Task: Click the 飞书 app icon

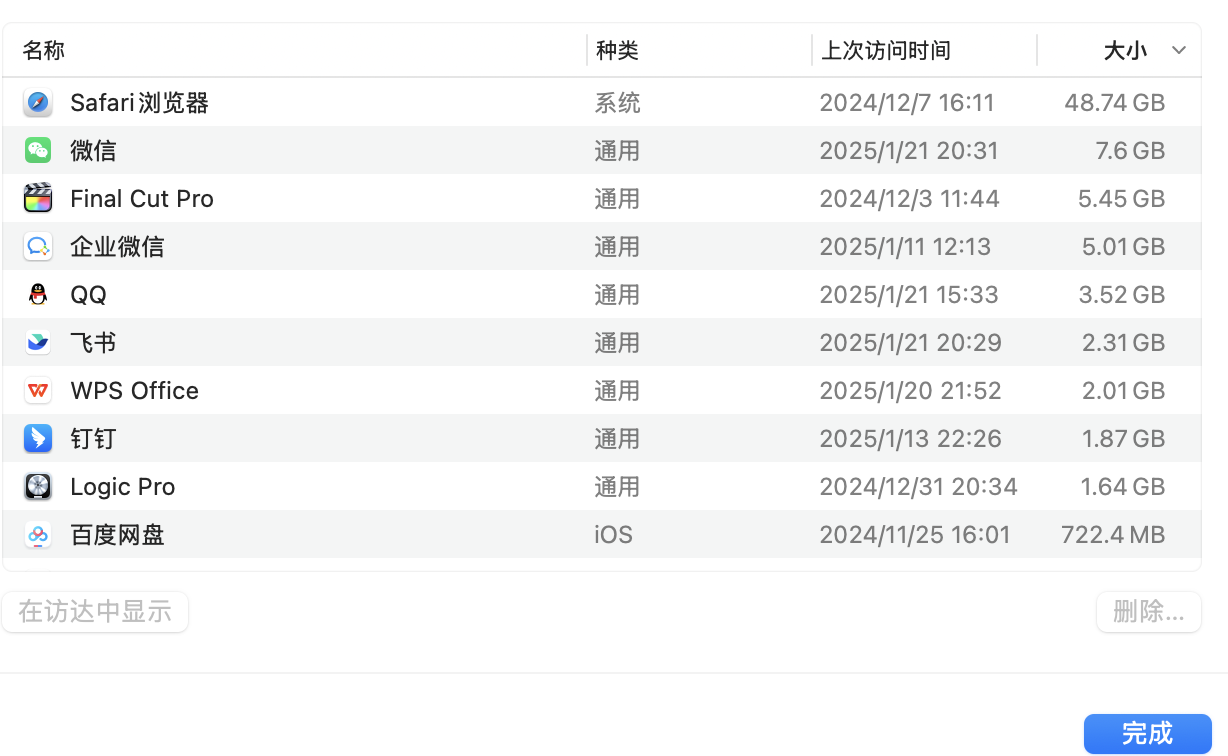Action: [38, 343]
